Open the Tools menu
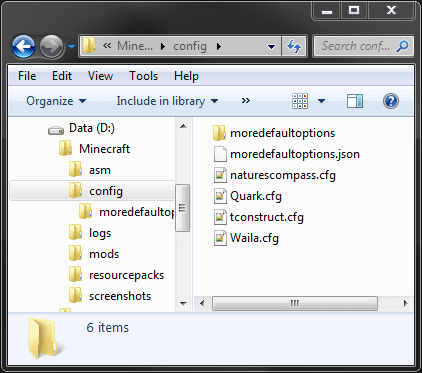The height and width of the screenshot is (373, 422). [x=143, y=76]
